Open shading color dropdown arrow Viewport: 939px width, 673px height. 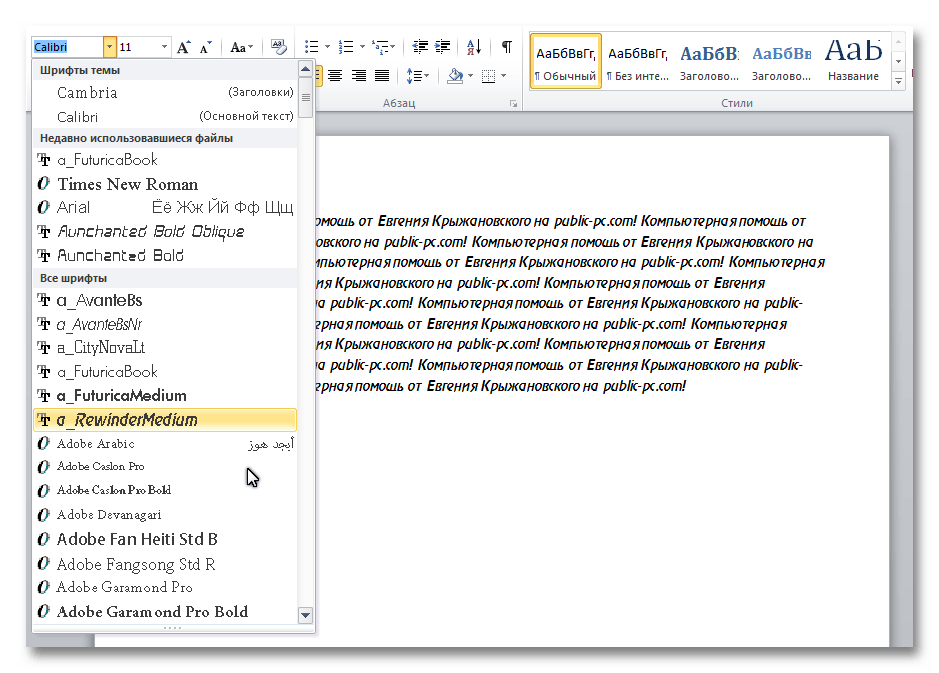click(470, 76)
